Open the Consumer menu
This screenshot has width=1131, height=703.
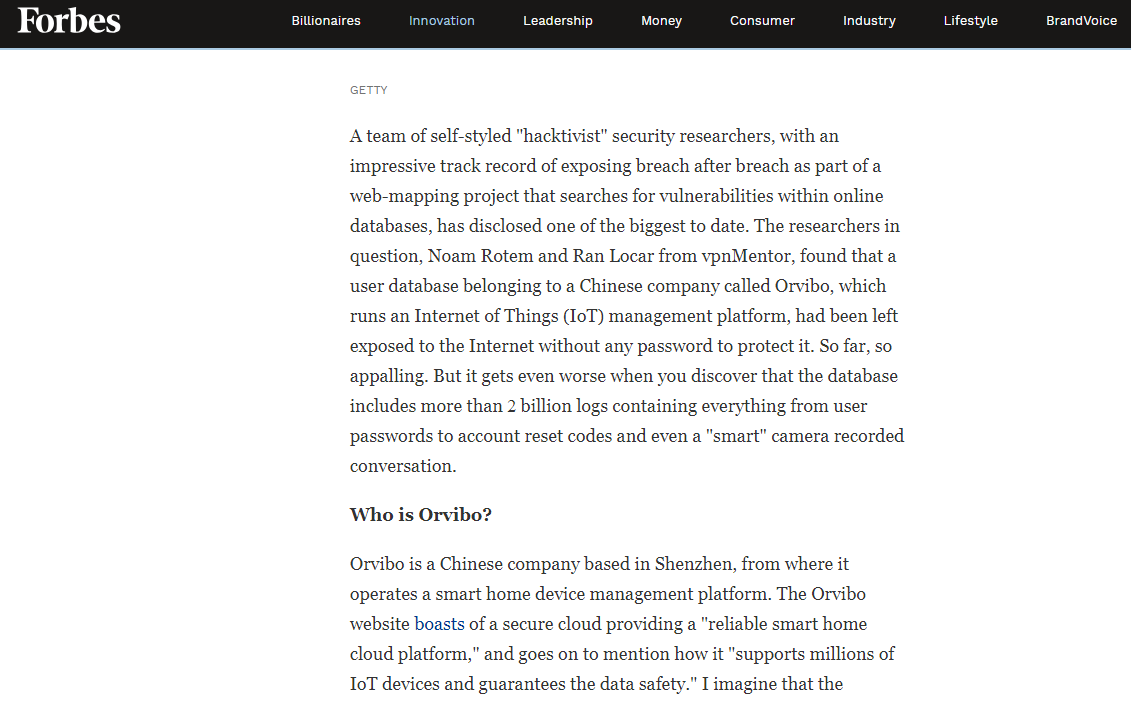pos(762,21)
